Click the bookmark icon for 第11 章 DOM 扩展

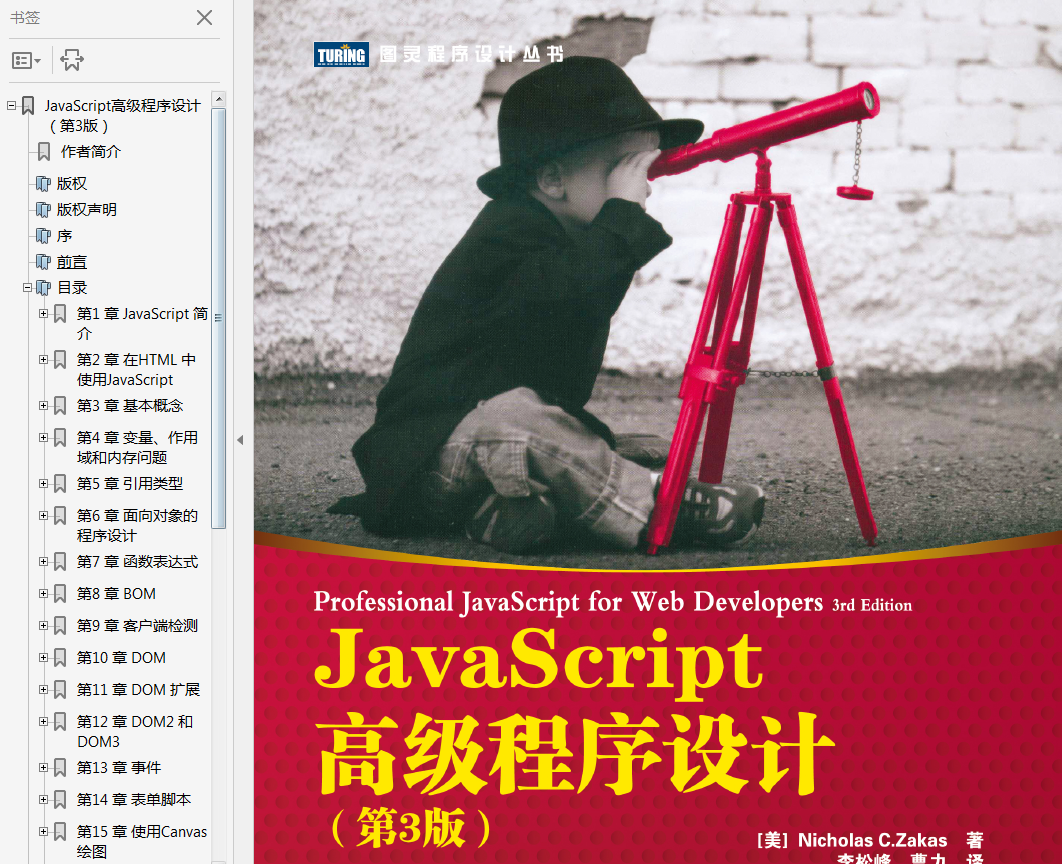pos(60,689)
